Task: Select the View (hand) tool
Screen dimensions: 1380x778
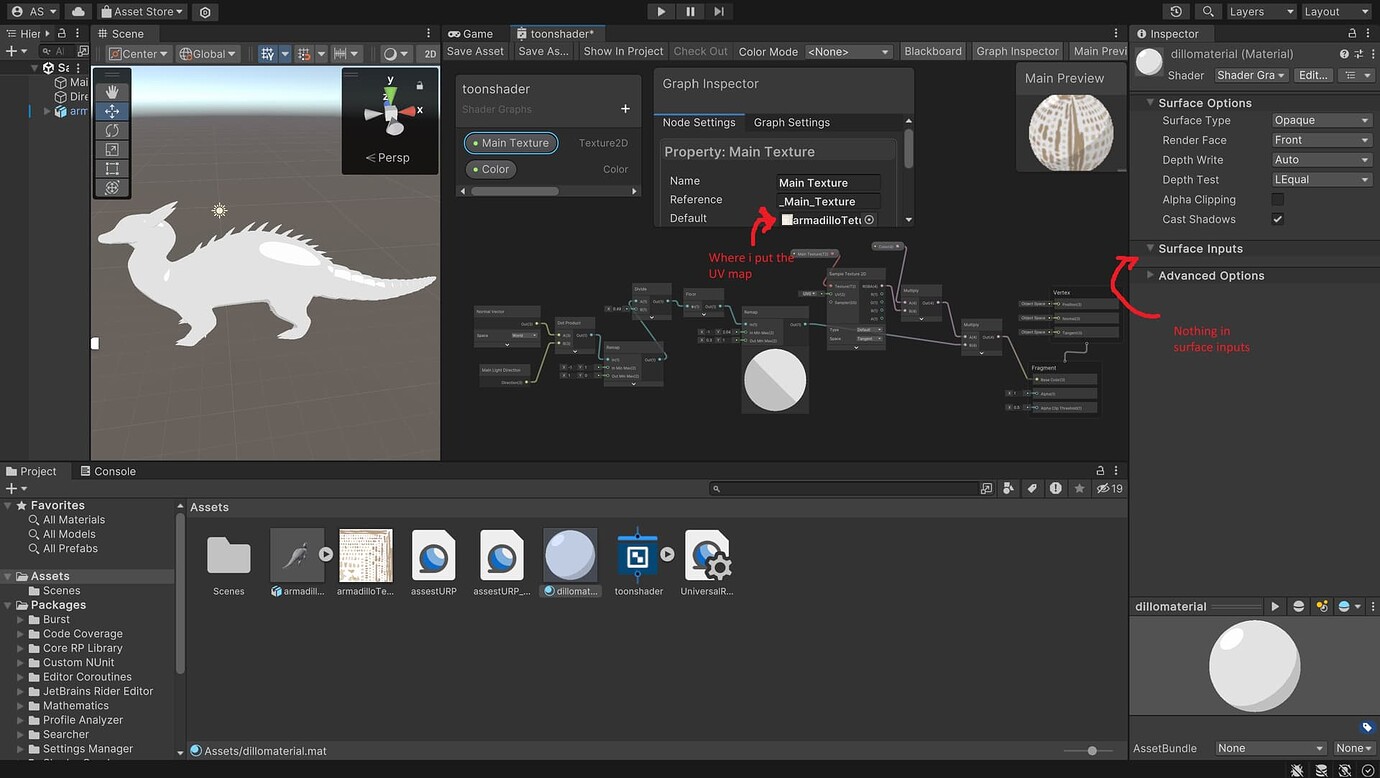Action: pyautogui.click(x=112, y=92)
